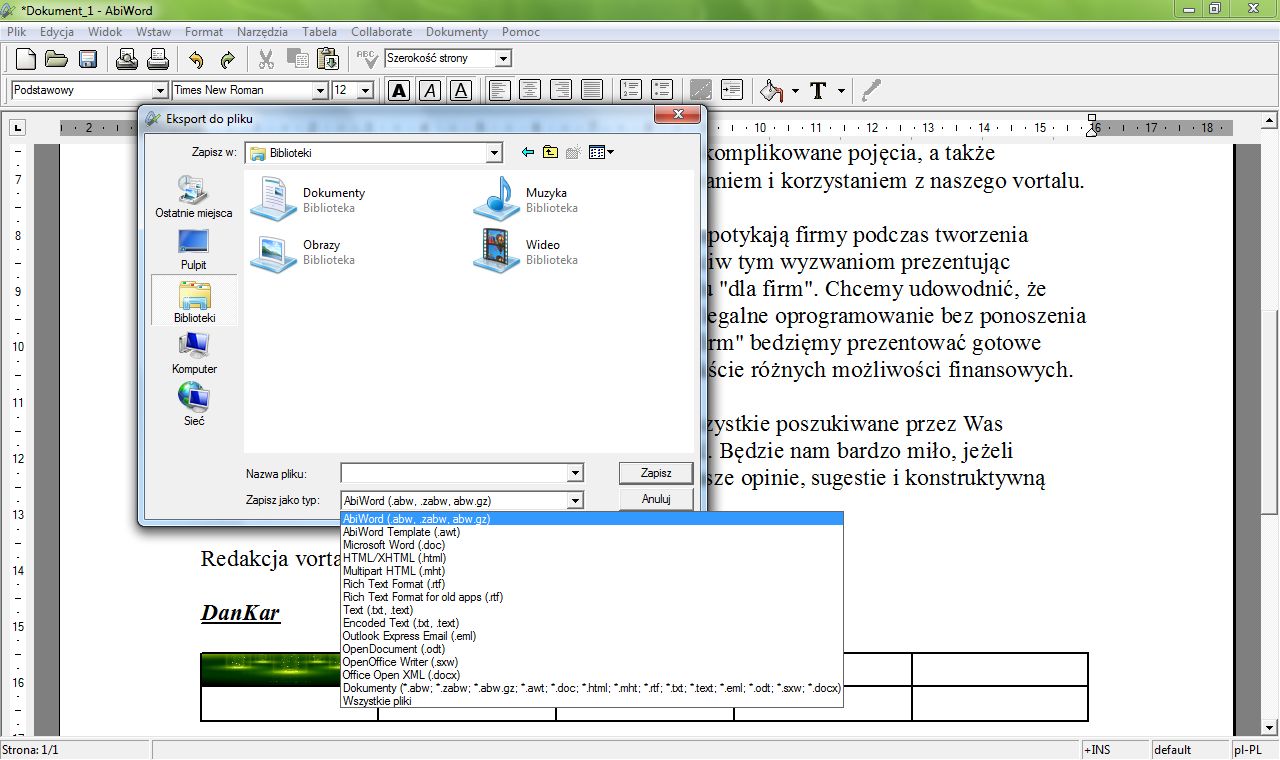Click the Undo arrow icon
This screenshot has height=760, width=1280.
coord(196,58)
